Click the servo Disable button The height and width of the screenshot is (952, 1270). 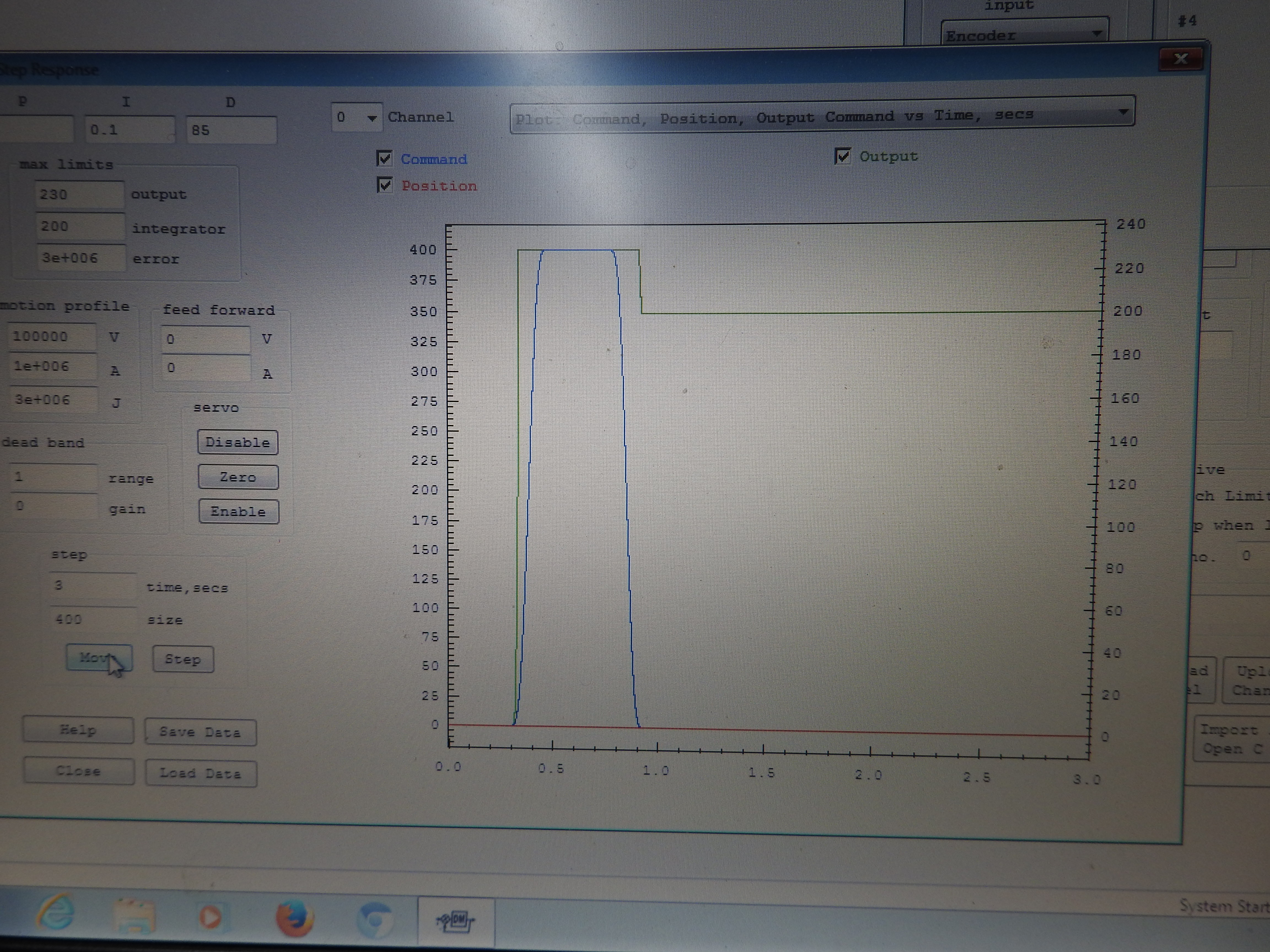coord(238,442)
